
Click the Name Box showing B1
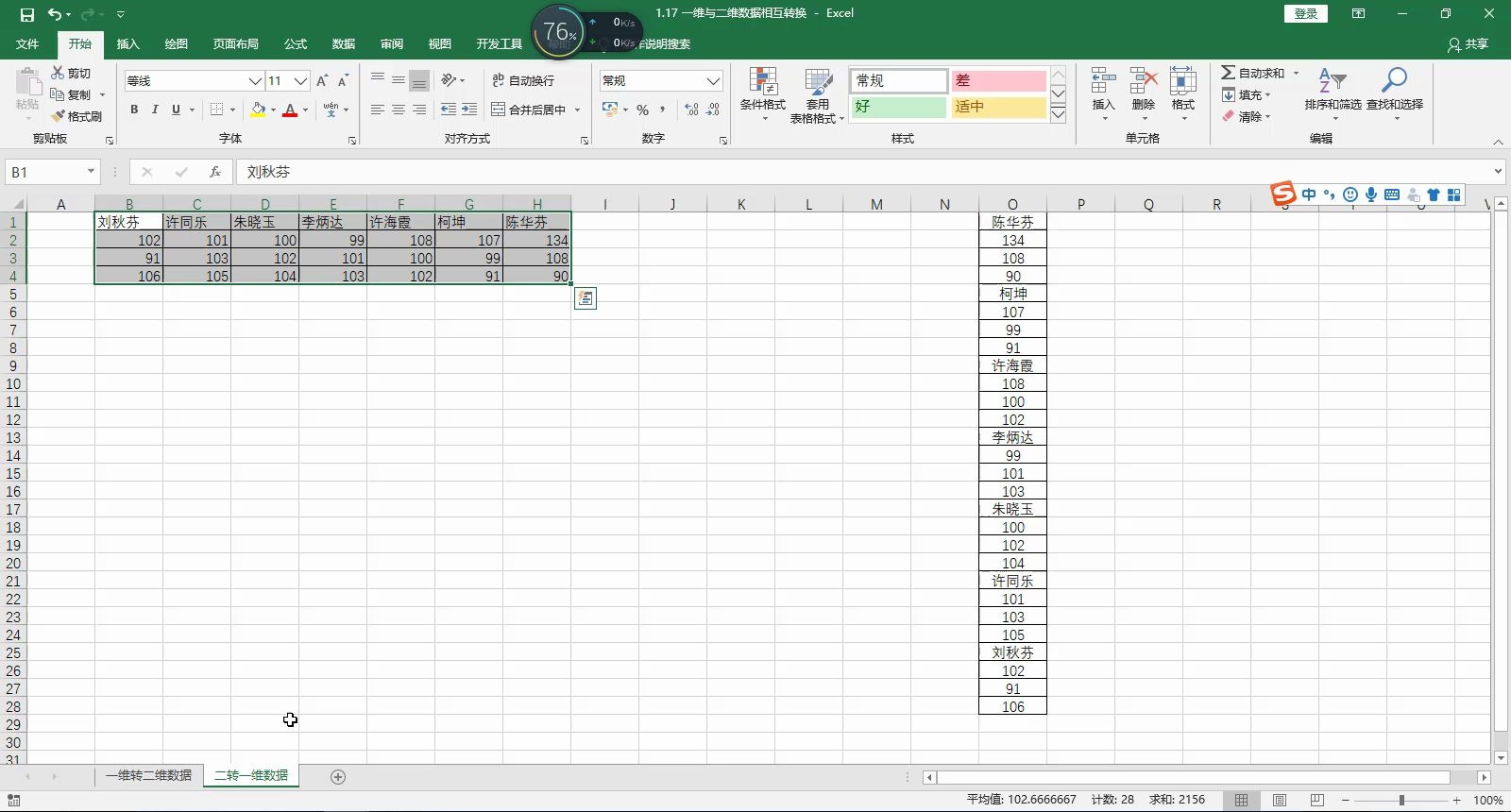pos(43,172)
